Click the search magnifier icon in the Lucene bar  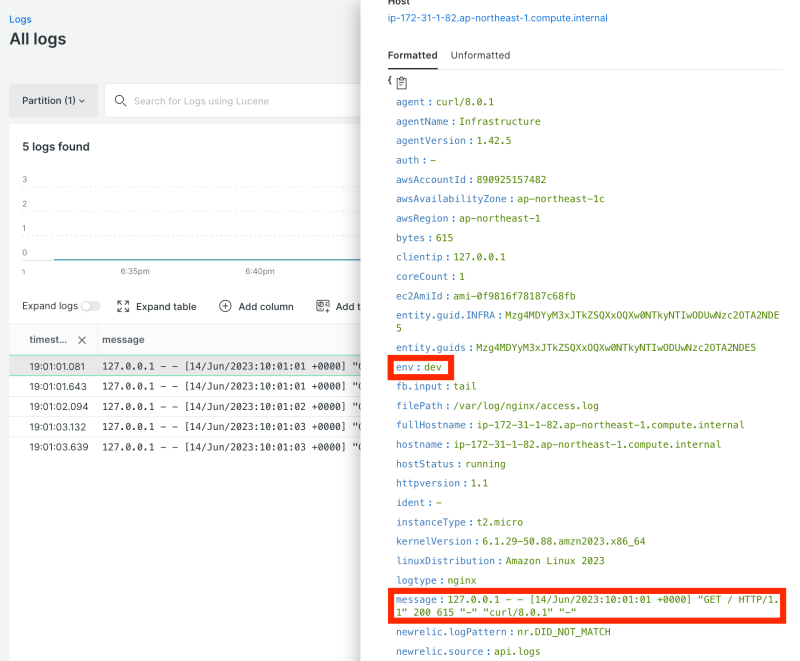120,100
